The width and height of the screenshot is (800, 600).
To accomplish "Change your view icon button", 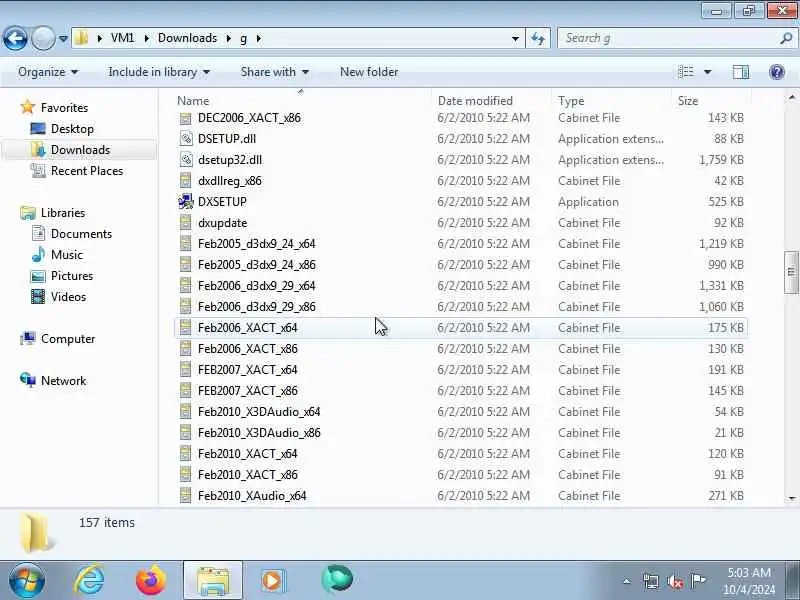I will pyautogui.click(x=686, y=72).
